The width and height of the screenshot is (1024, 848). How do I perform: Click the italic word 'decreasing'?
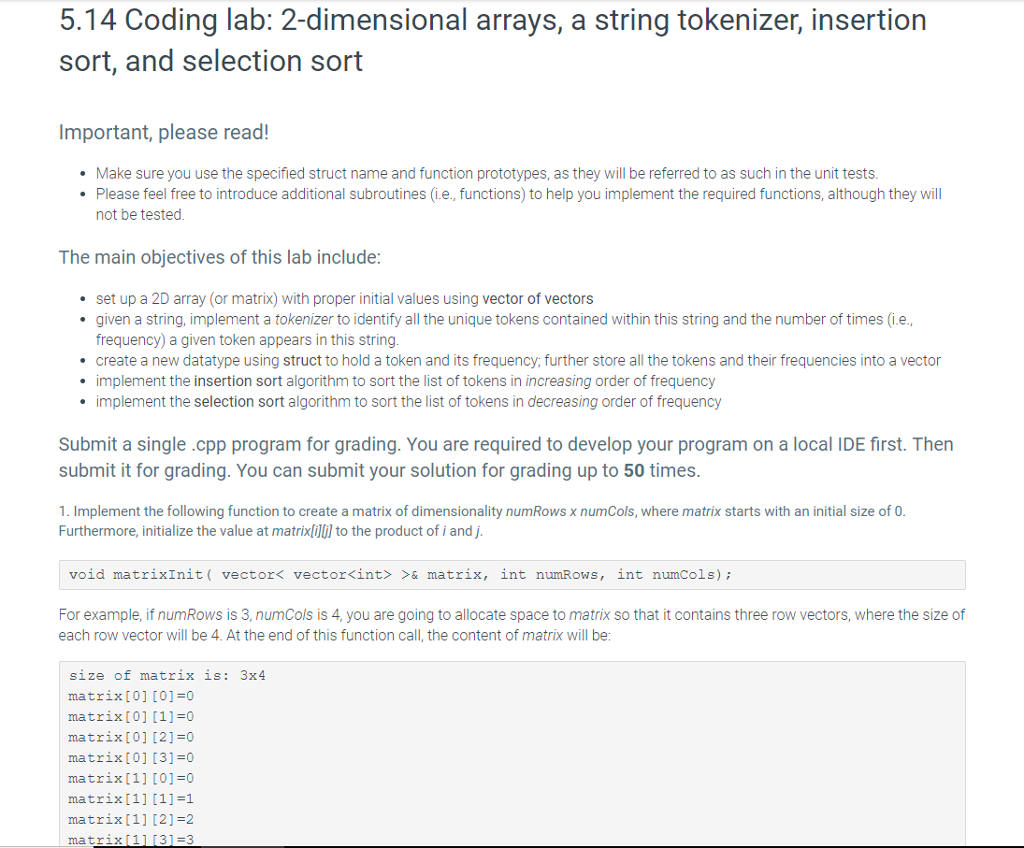(x=562, y=402)
